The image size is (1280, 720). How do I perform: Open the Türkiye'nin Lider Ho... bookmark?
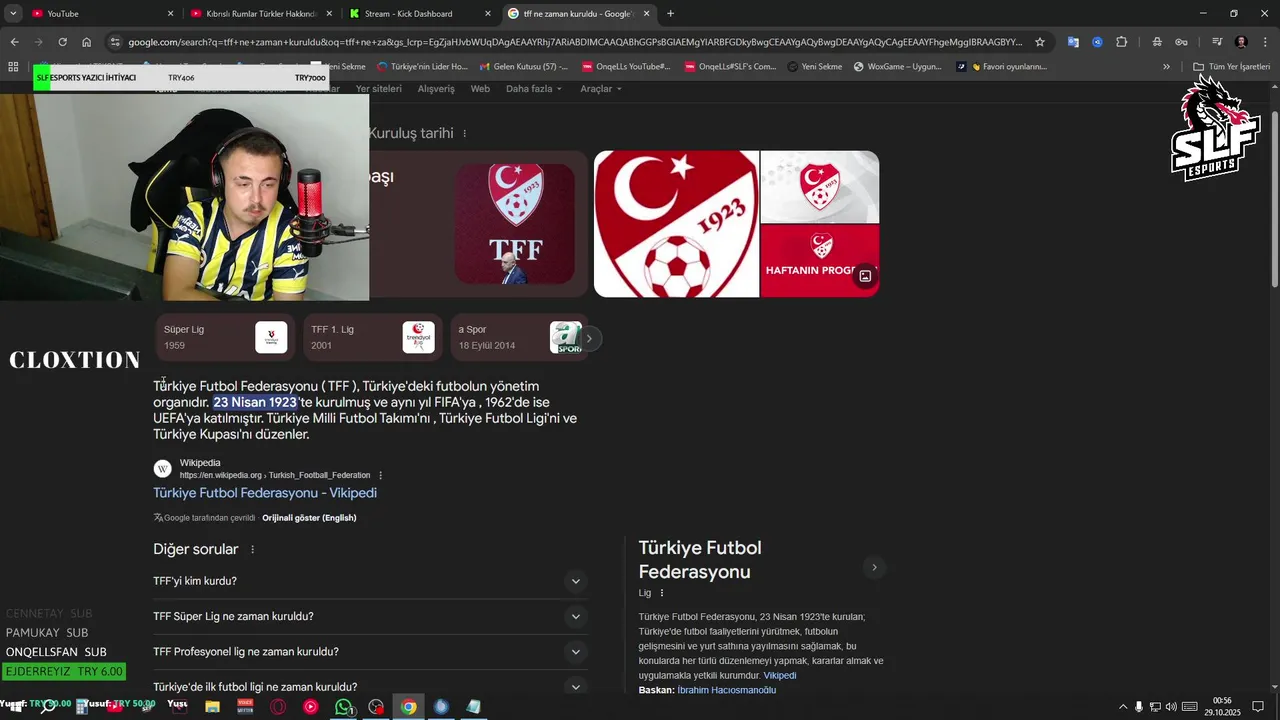[422, 66]
